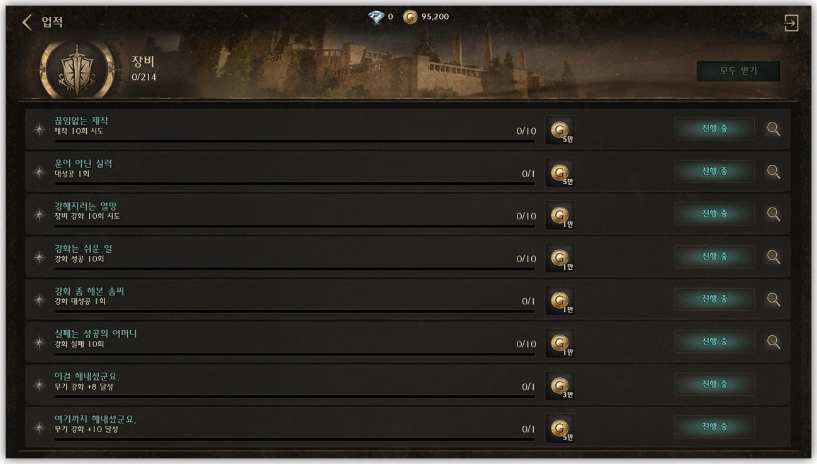Viewport: 817px width, 464px height.
Task: Open the magnifier for 운이 아닌 실력
Action: [x=773, y=172]
